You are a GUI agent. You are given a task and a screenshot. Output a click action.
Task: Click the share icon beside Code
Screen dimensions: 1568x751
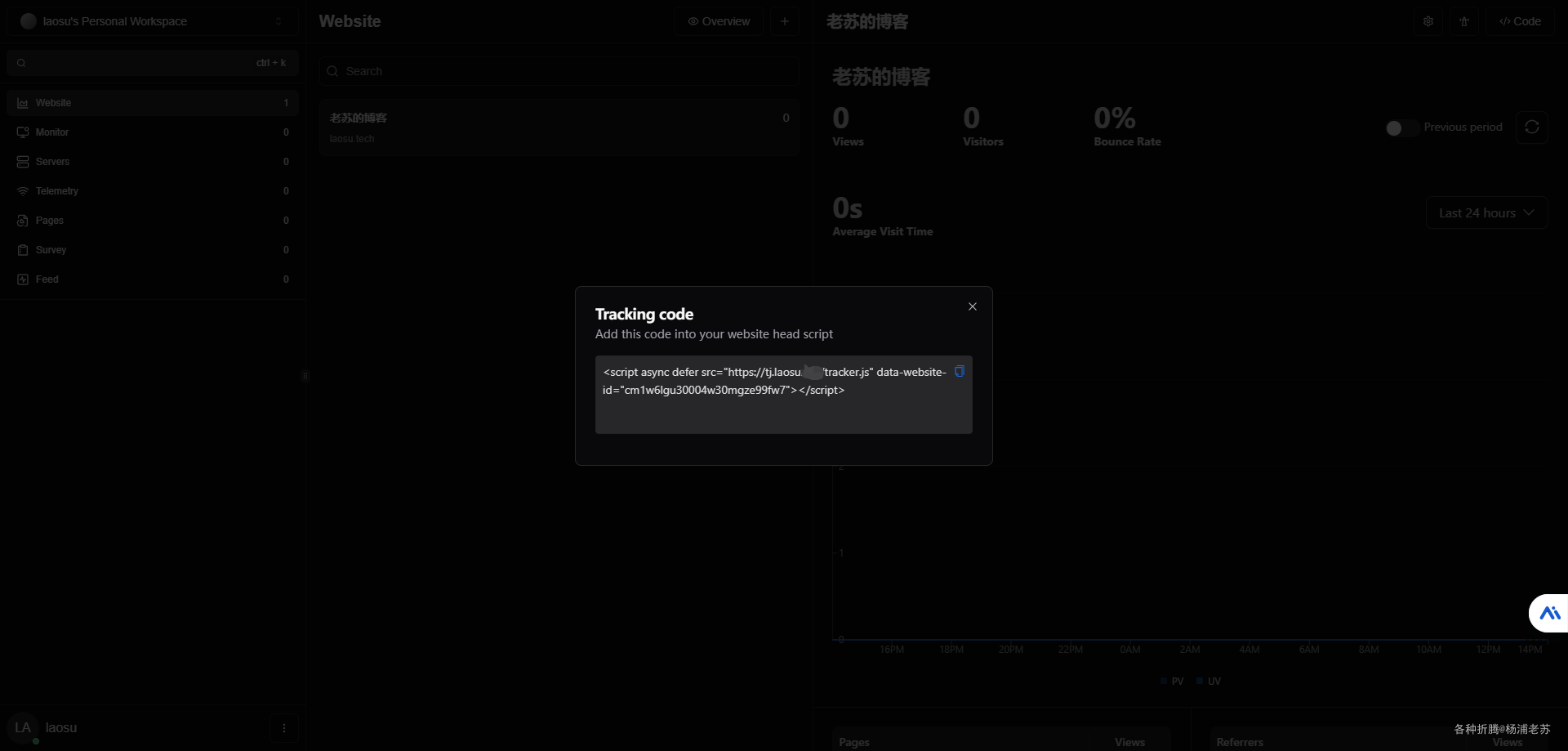coord(1464,21)
